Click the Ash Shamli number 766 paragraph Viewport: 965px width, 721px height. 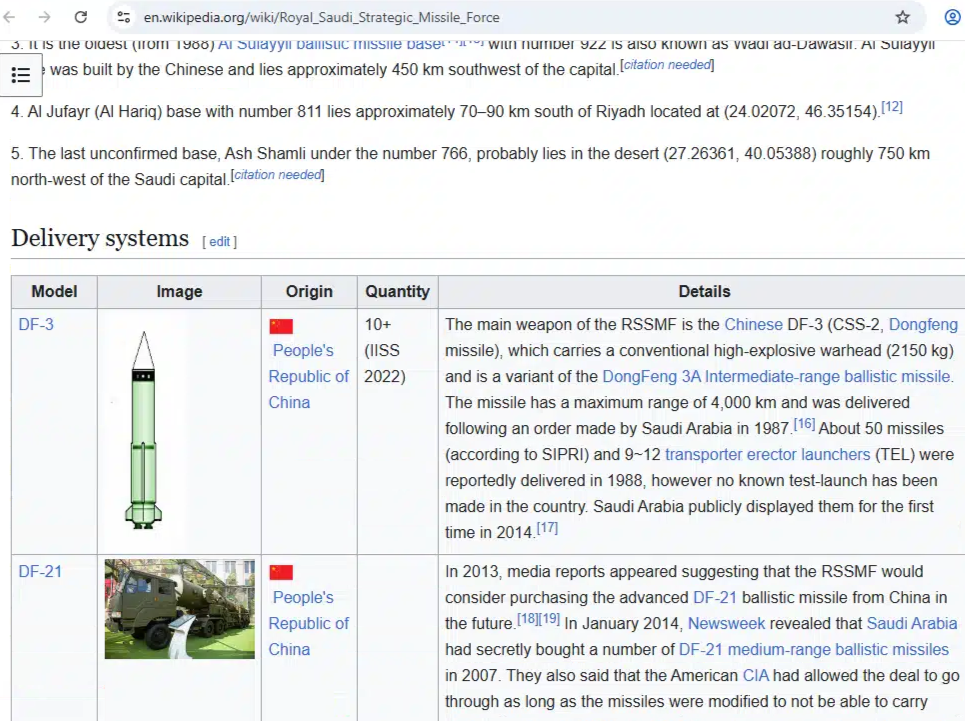[470, 166]
